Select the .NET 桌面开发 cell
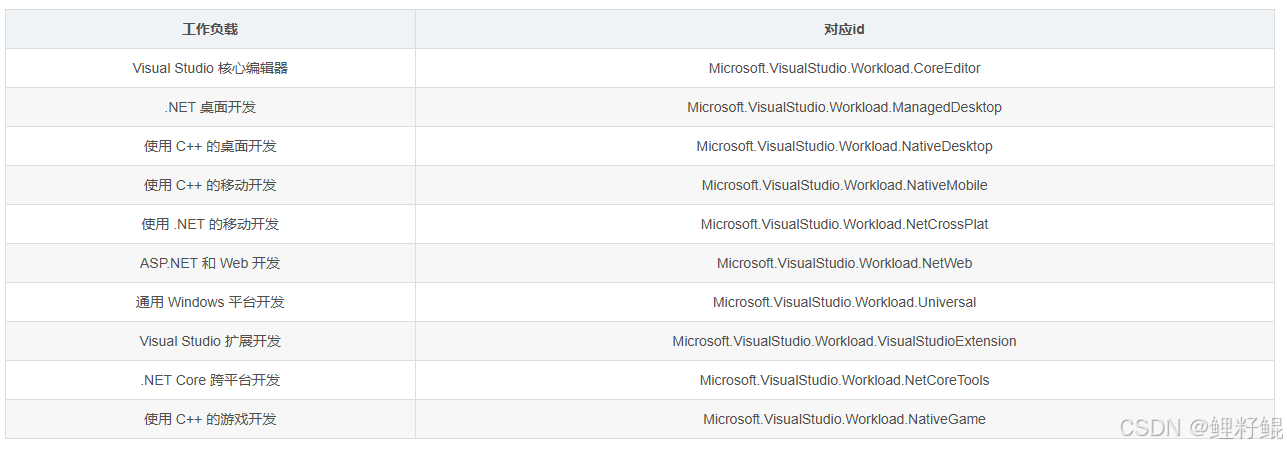Image resolution: width=1287 pixels, height=449 pixels. pyautogui.click(x=210, y=107)
